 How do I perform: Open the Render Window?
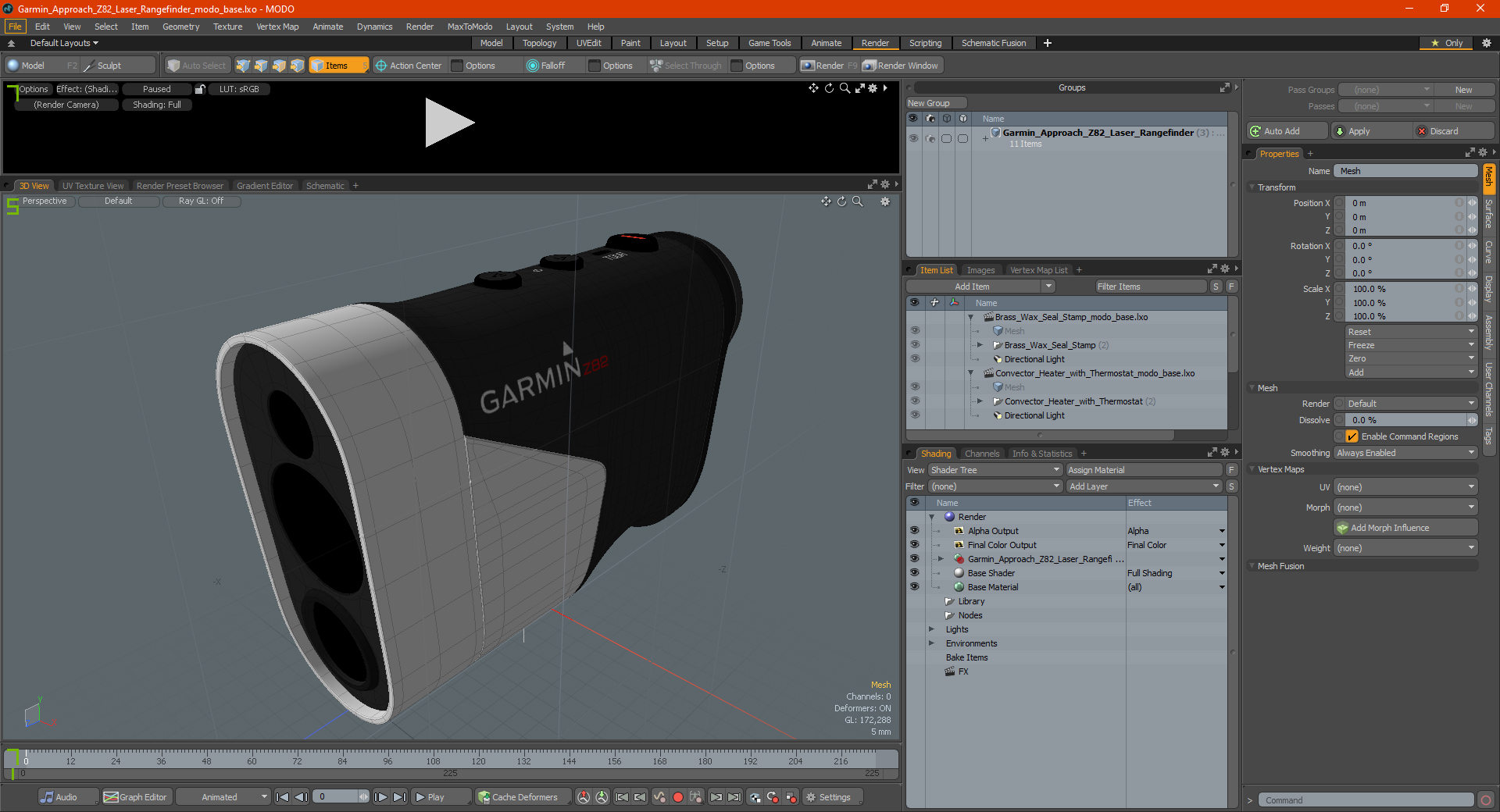(x=901, y=66)
